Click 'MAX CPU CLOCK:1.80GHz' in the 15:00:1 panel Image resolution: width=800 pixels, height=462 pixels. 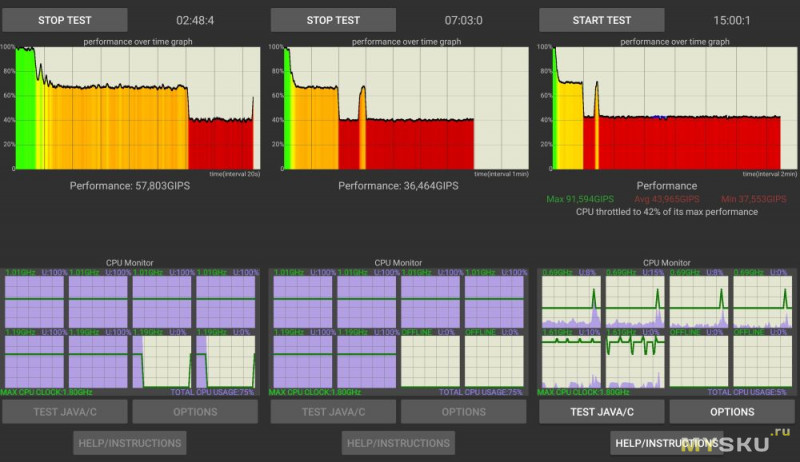coord(583,392)
